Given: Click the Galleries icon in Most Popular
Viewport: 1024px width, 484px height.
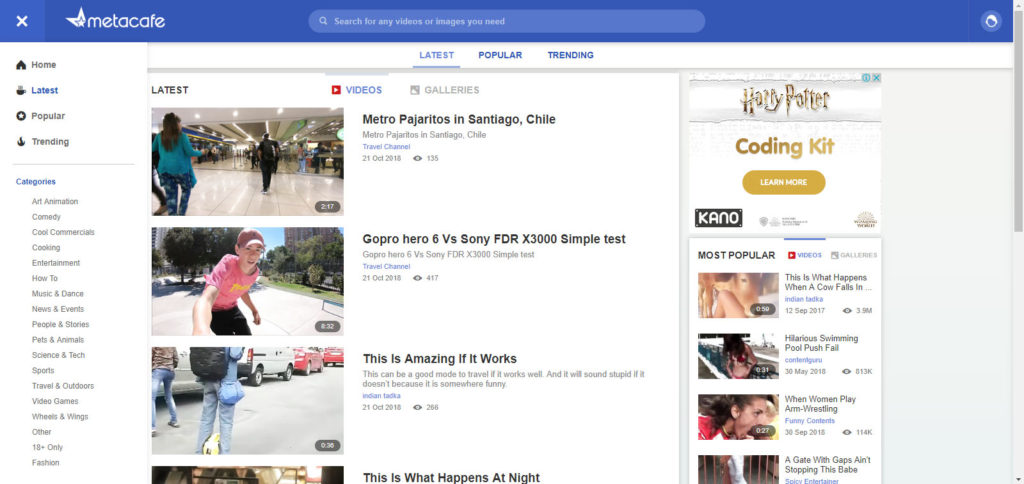Looking at the screenshot, I should point(835,255).
